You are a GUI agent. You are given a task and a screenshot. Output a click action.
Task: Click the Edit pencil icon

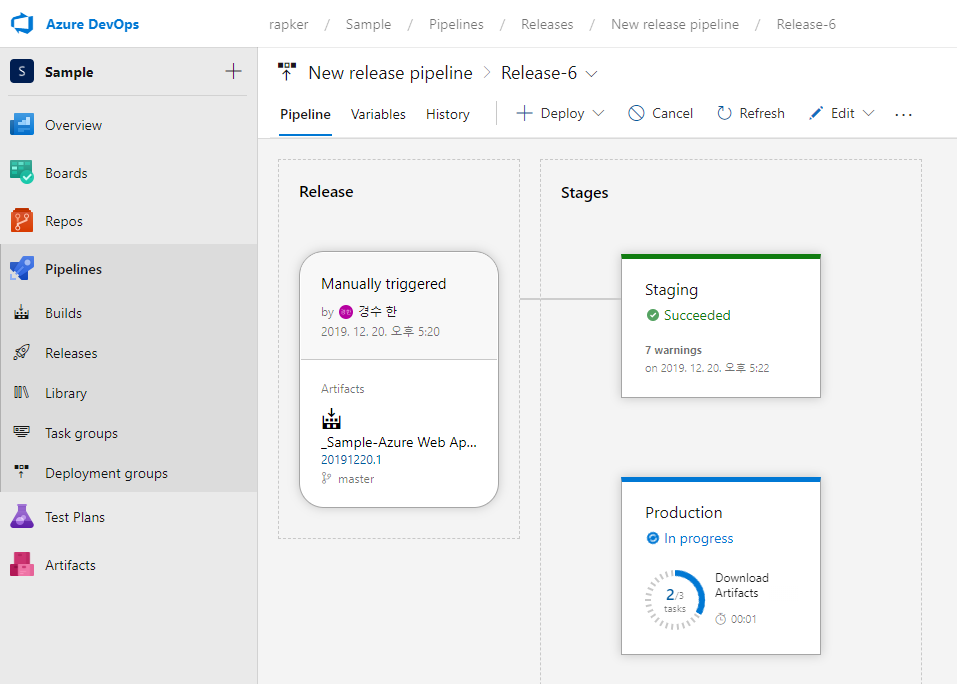(x=815, y=113)
